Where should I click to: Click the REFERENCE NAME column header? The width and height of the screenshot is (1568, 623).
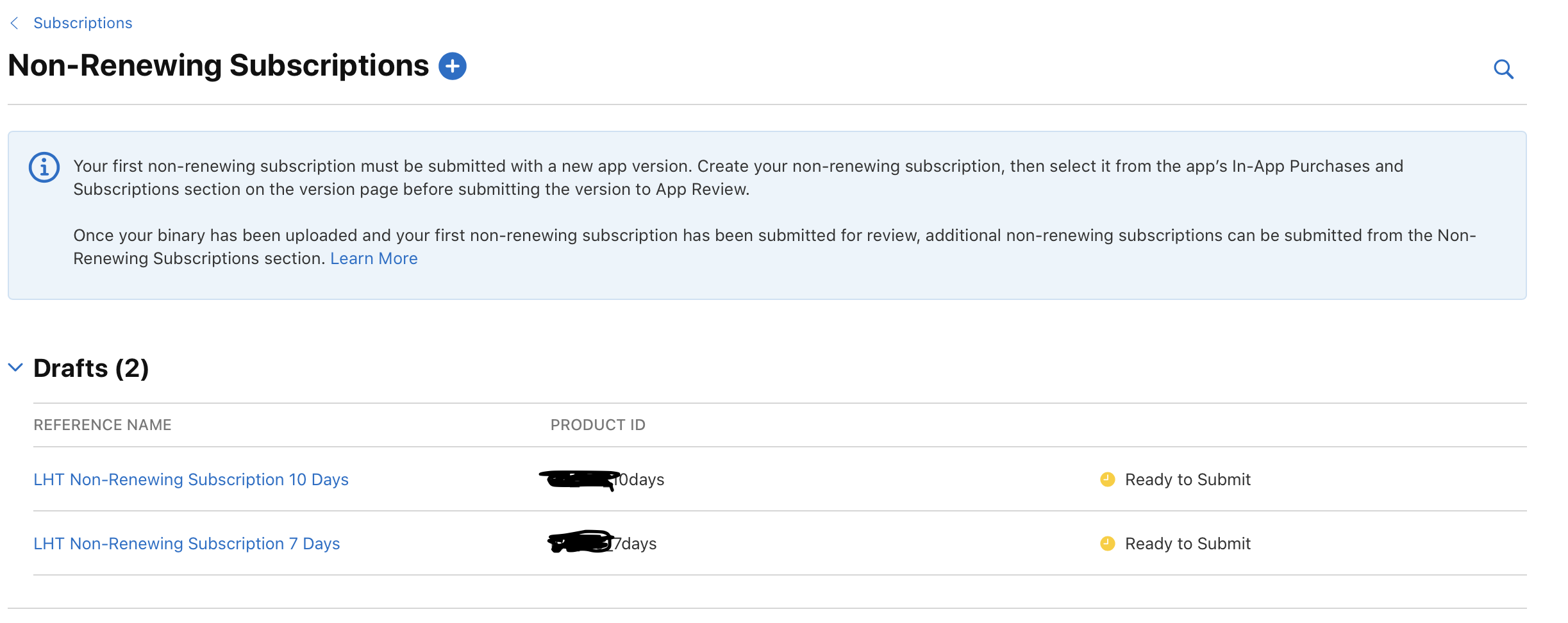click(102, 424)
